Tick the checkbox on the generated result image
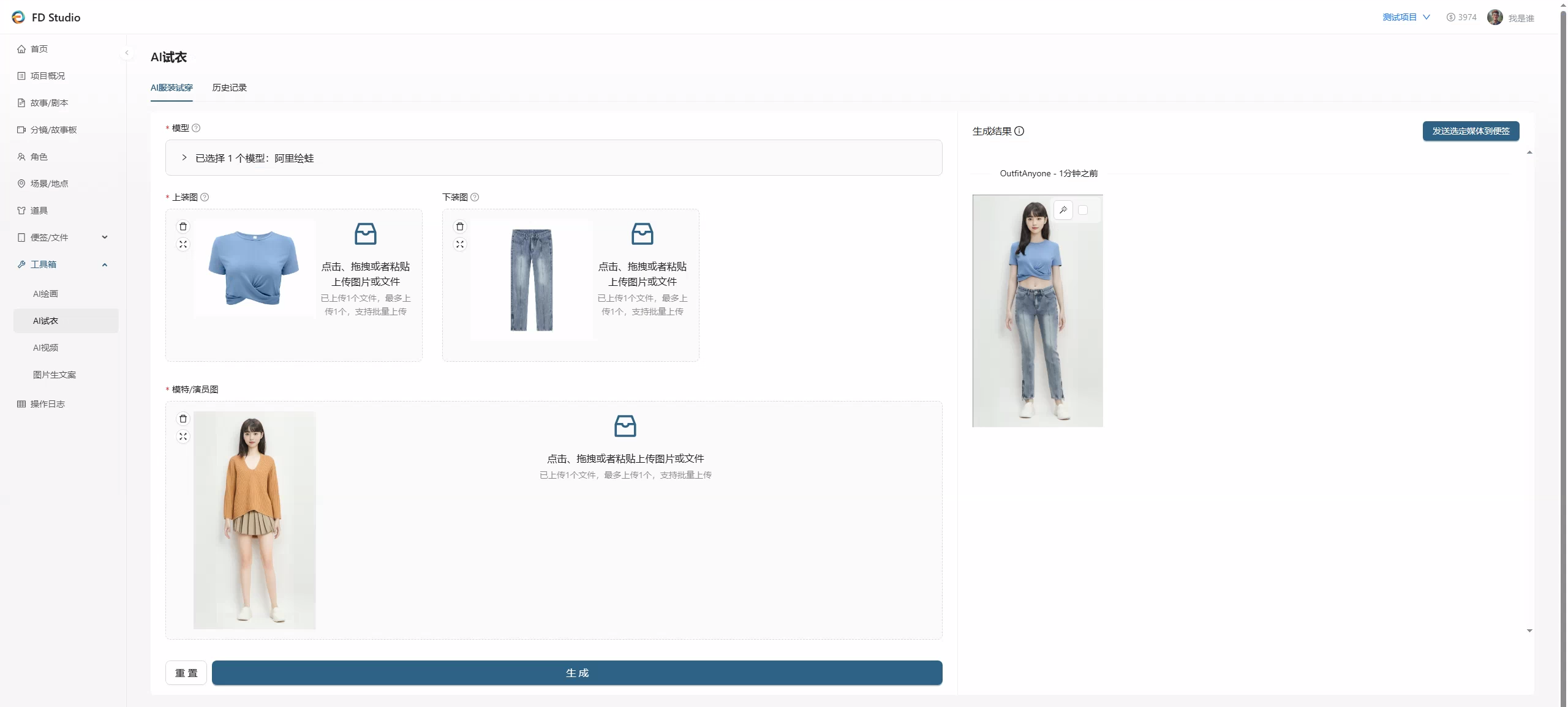The width and height of the screenshot is (1568, 707). click(1083, 210)
